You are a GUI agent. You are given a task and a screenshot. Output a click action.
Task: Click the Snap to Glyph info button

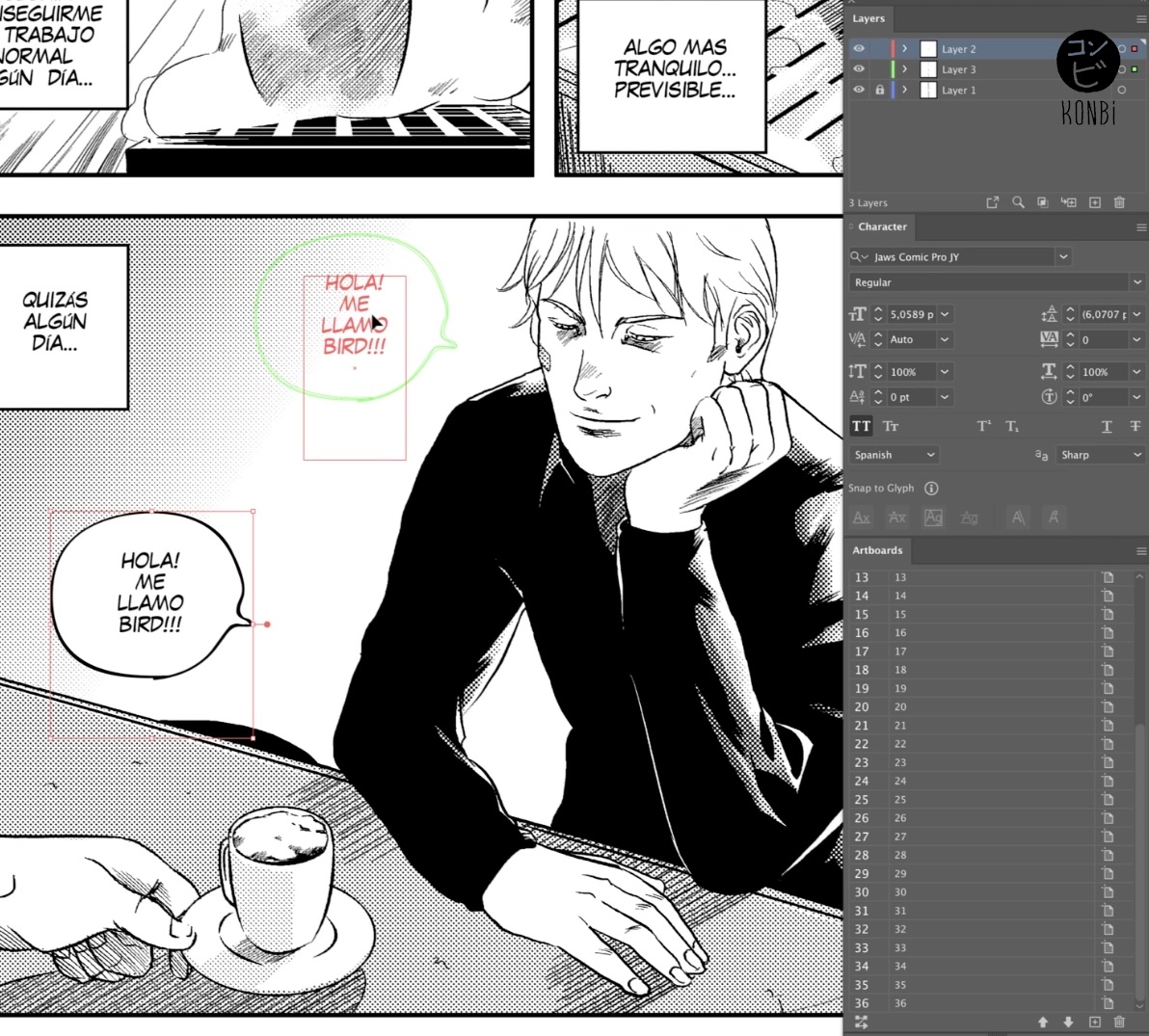[x=931, y=489]
